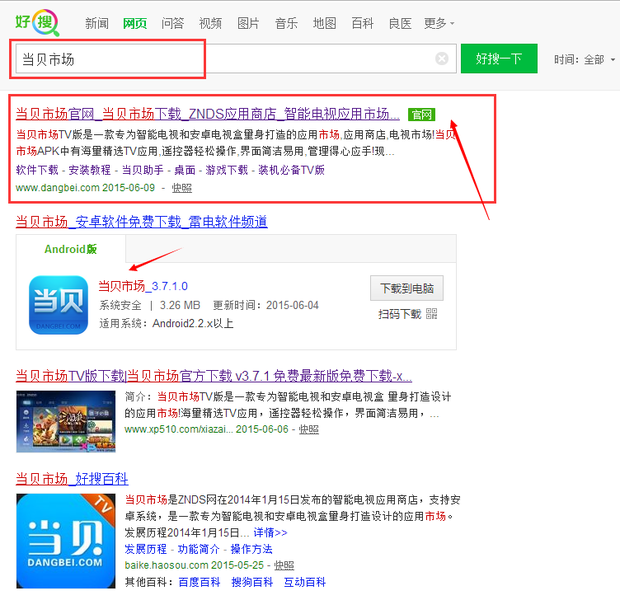The width and height of the screenshot is (620, 600).
Task: Clear search text with the X icon
Action: (442, 59)
